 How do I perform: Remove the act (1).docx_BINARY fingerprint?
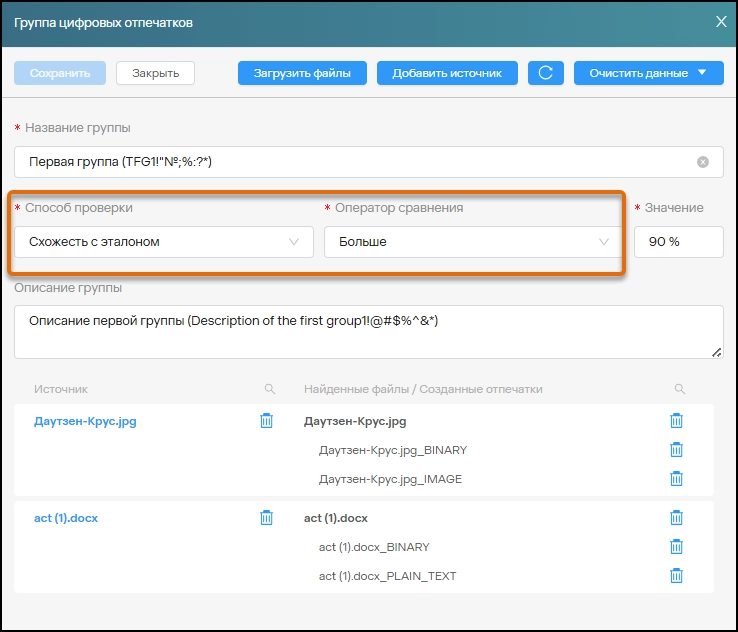point(676,547)
